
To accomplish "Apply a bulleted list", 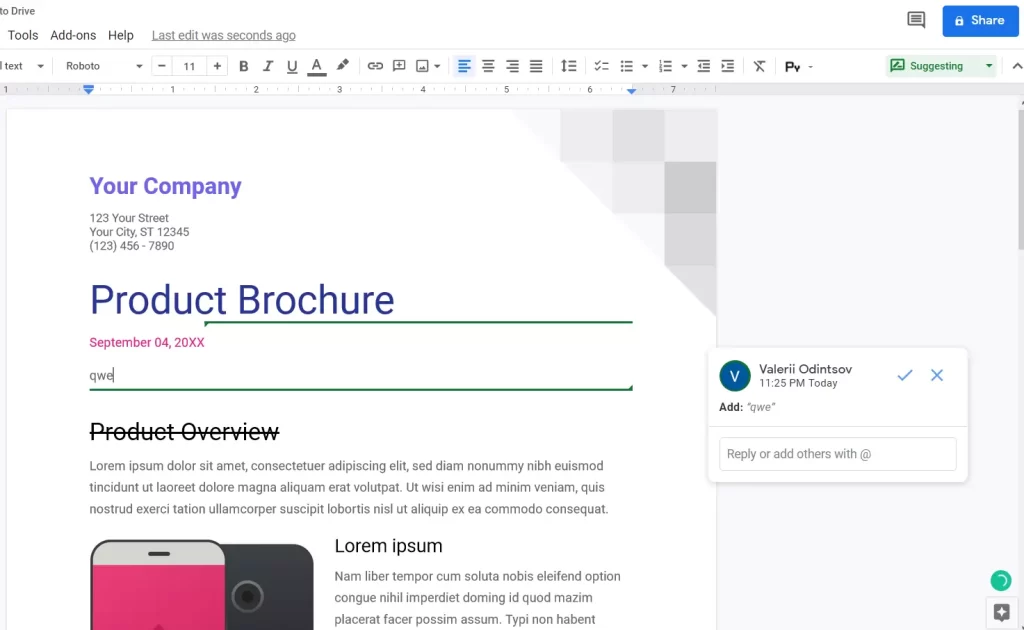I will [626, 66].
